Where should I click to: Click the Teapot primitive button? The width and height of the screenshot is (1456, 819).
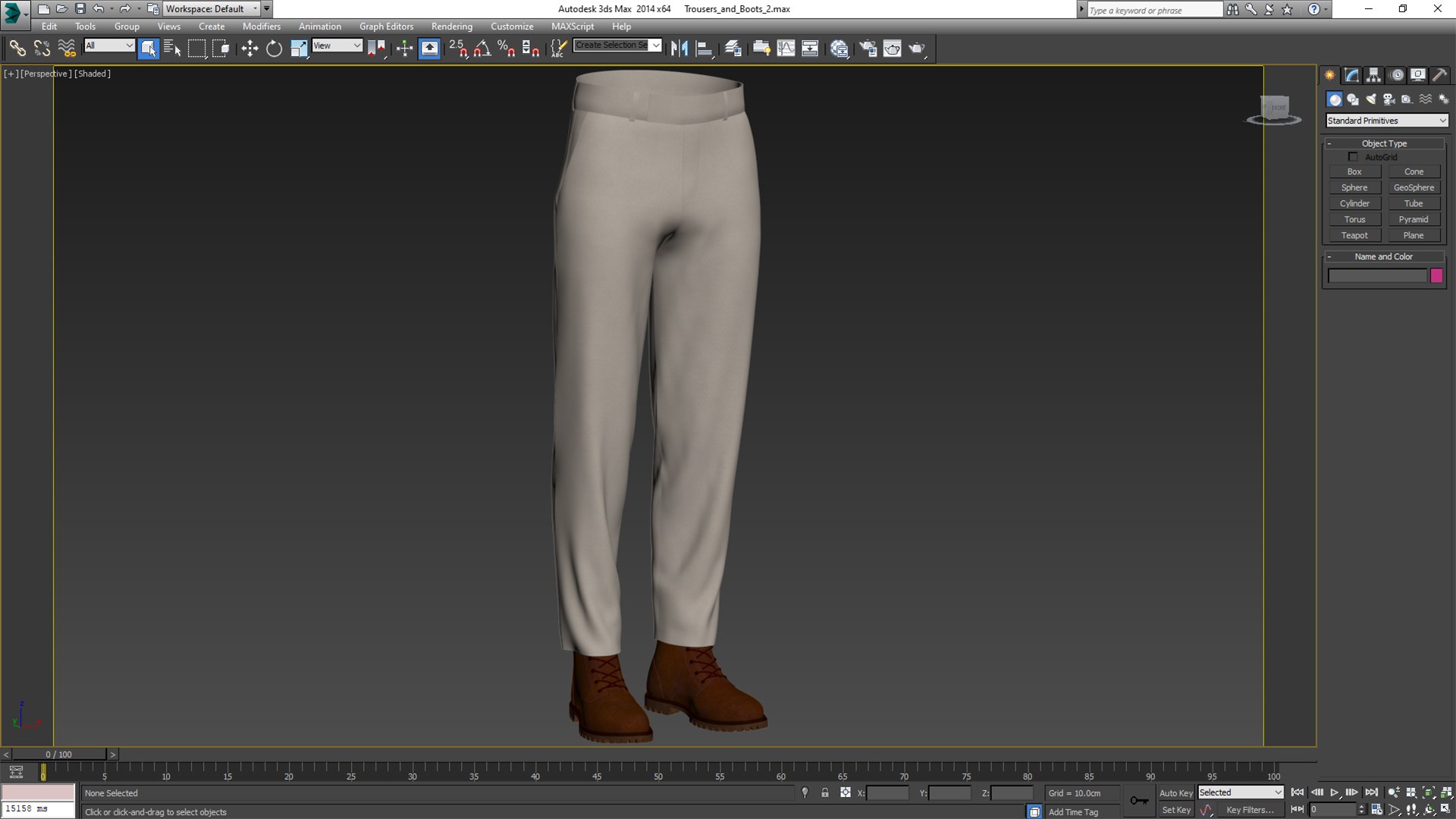coord(1354,235)
